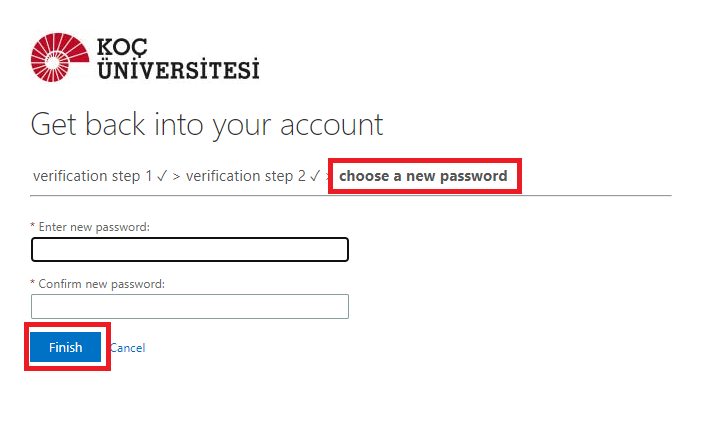This screenshot has height=432, width=714.
Task: Click the arrow separator after verification step 2
Action: coord(328,177)
